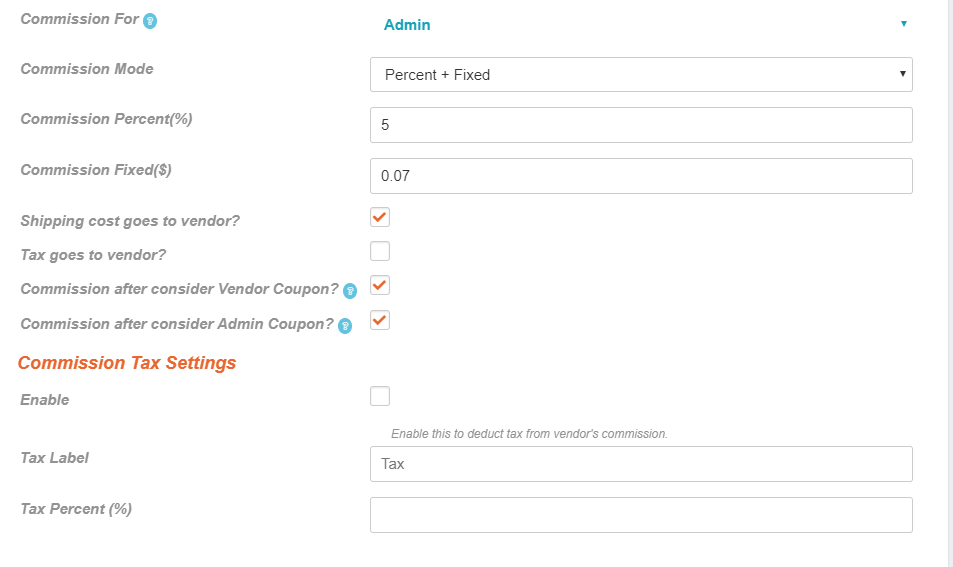
Task: Click the Shipping cost goes to vendor label
Action: pyautogui.click(x=130, y=221)
